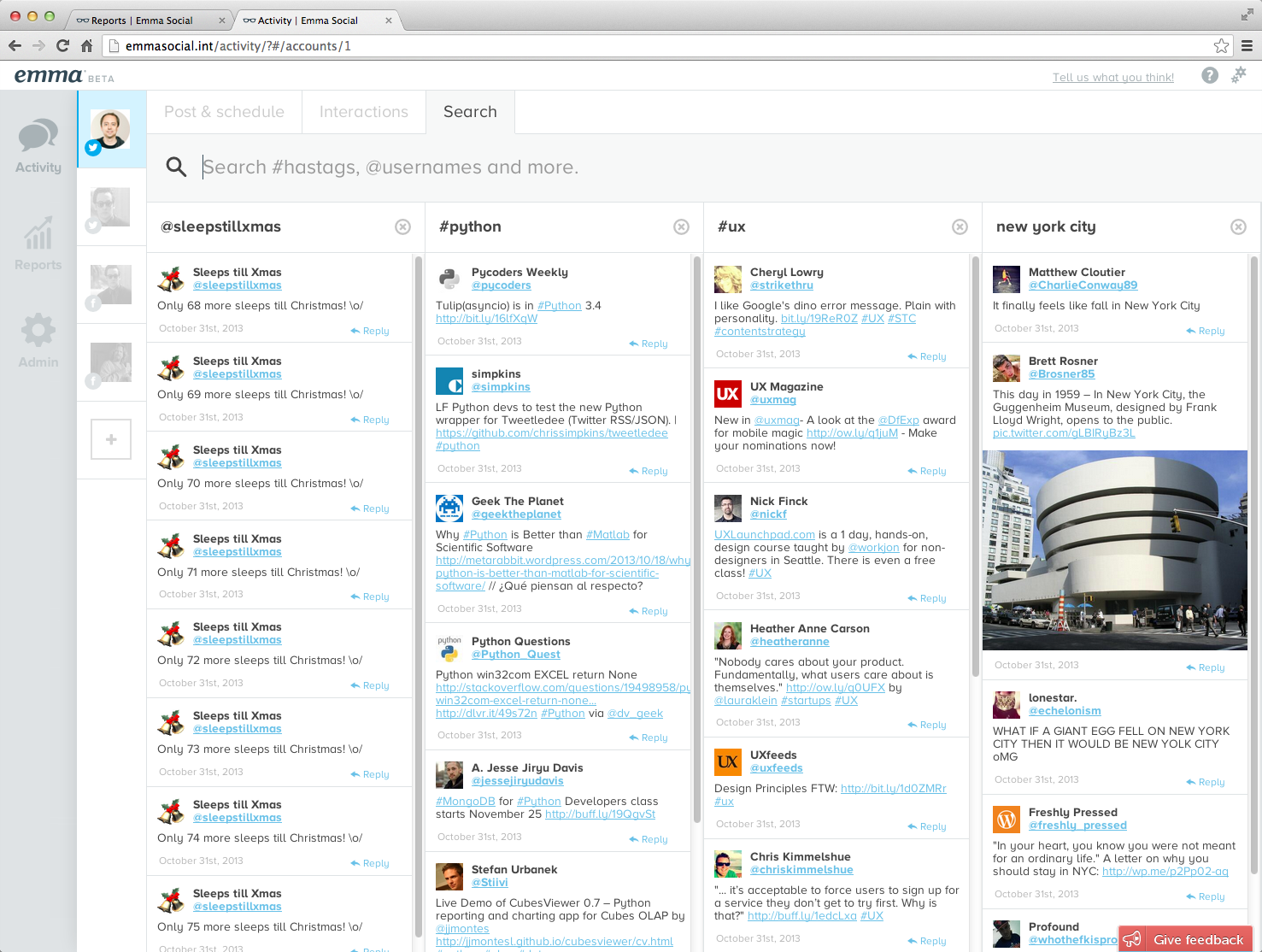1262x952 pixels.
Task: Open settings gears icon in header
Action: click(1238, 76)
